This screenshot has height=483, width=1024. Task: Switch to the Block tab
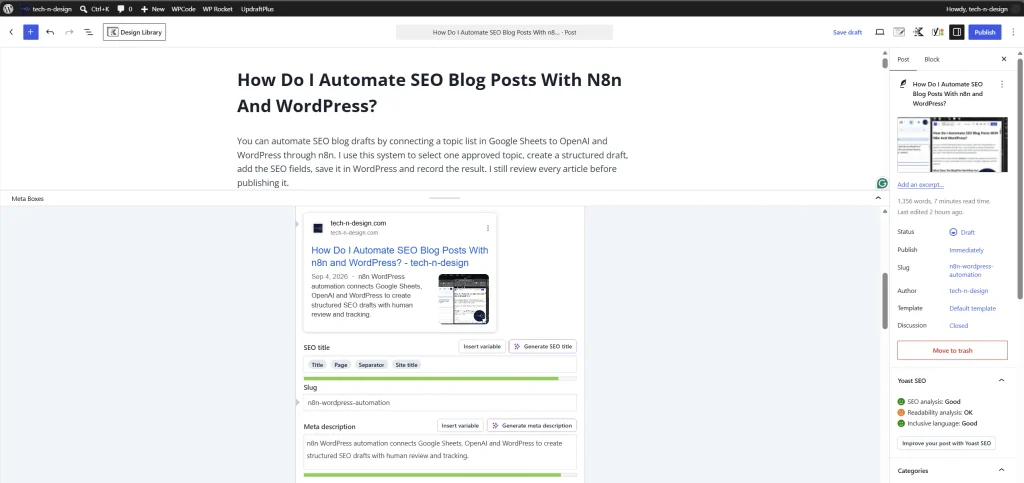[x=932, y=59]
